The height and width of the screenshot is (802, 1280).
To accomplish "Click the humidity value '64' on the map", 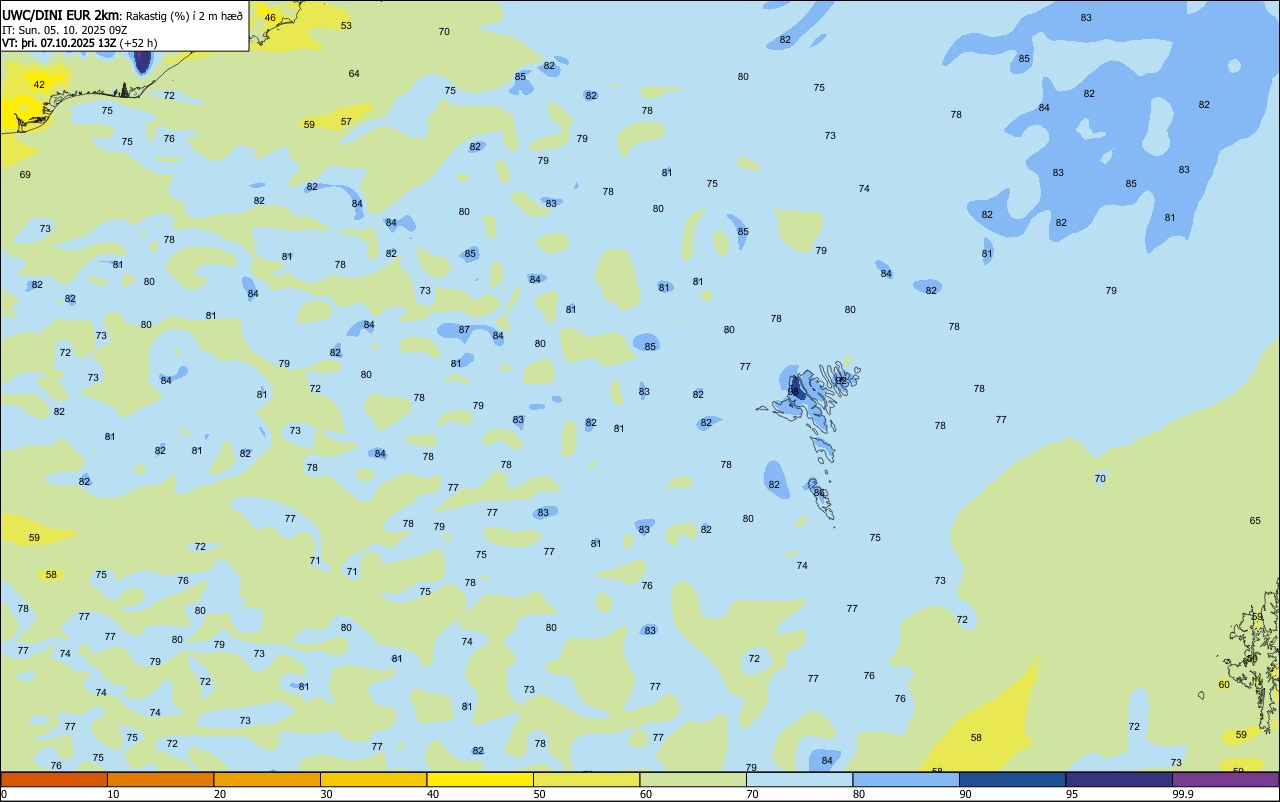I will point(354,74).
